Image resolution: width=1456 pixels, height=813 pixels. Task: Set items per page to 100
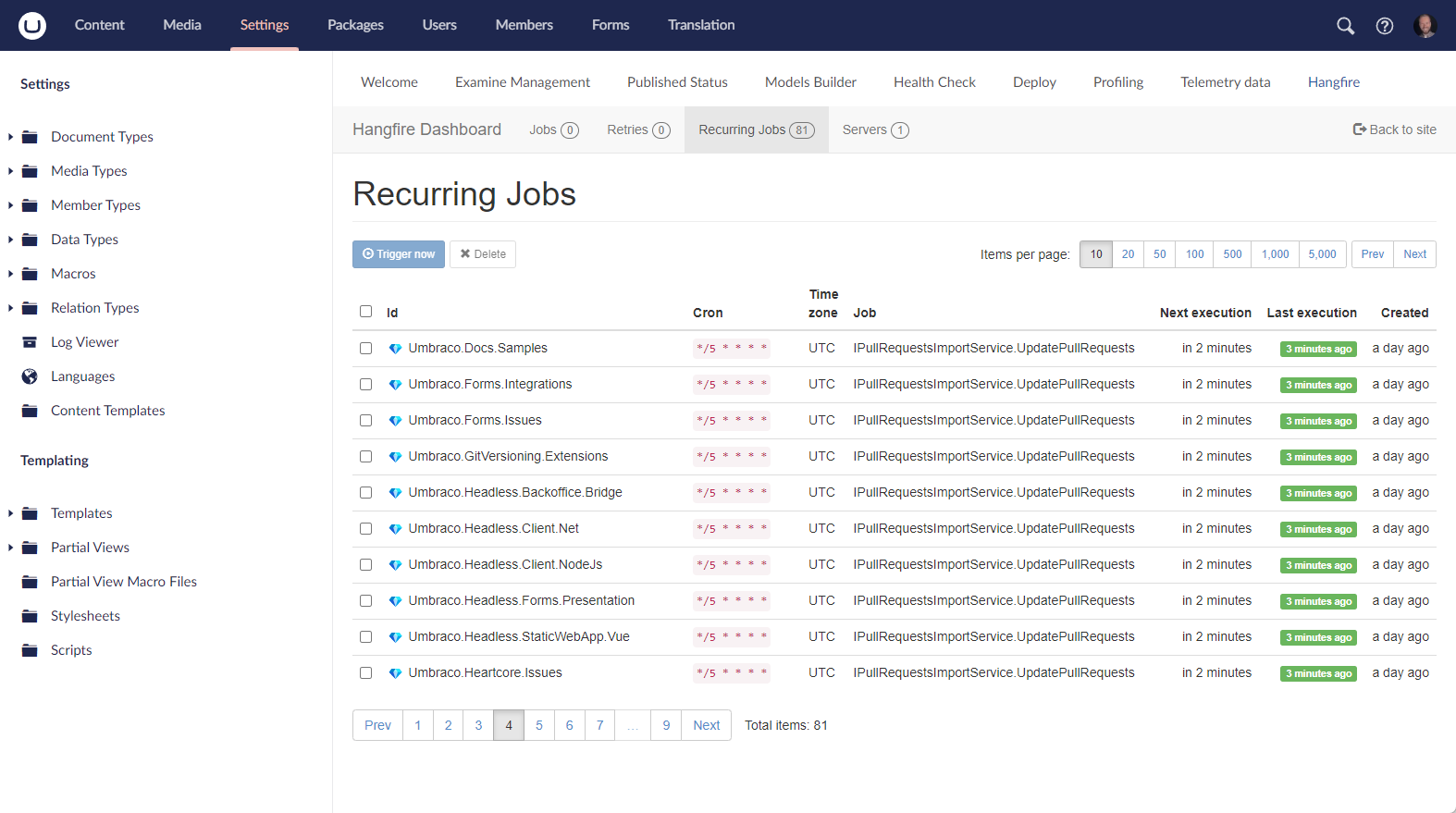pyautogui.click(x=1195, y=254)
